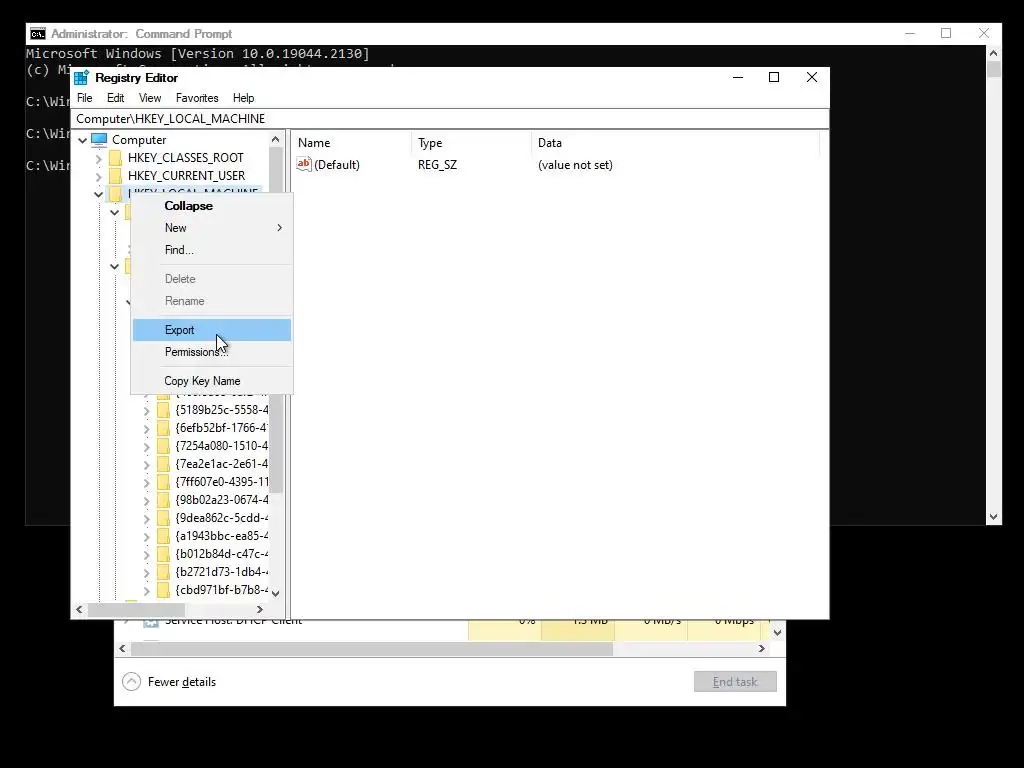Expand the {98b02a23-0674-4 key
Image resolution: width=1024 pixels, height=768 pixels.
146,501
